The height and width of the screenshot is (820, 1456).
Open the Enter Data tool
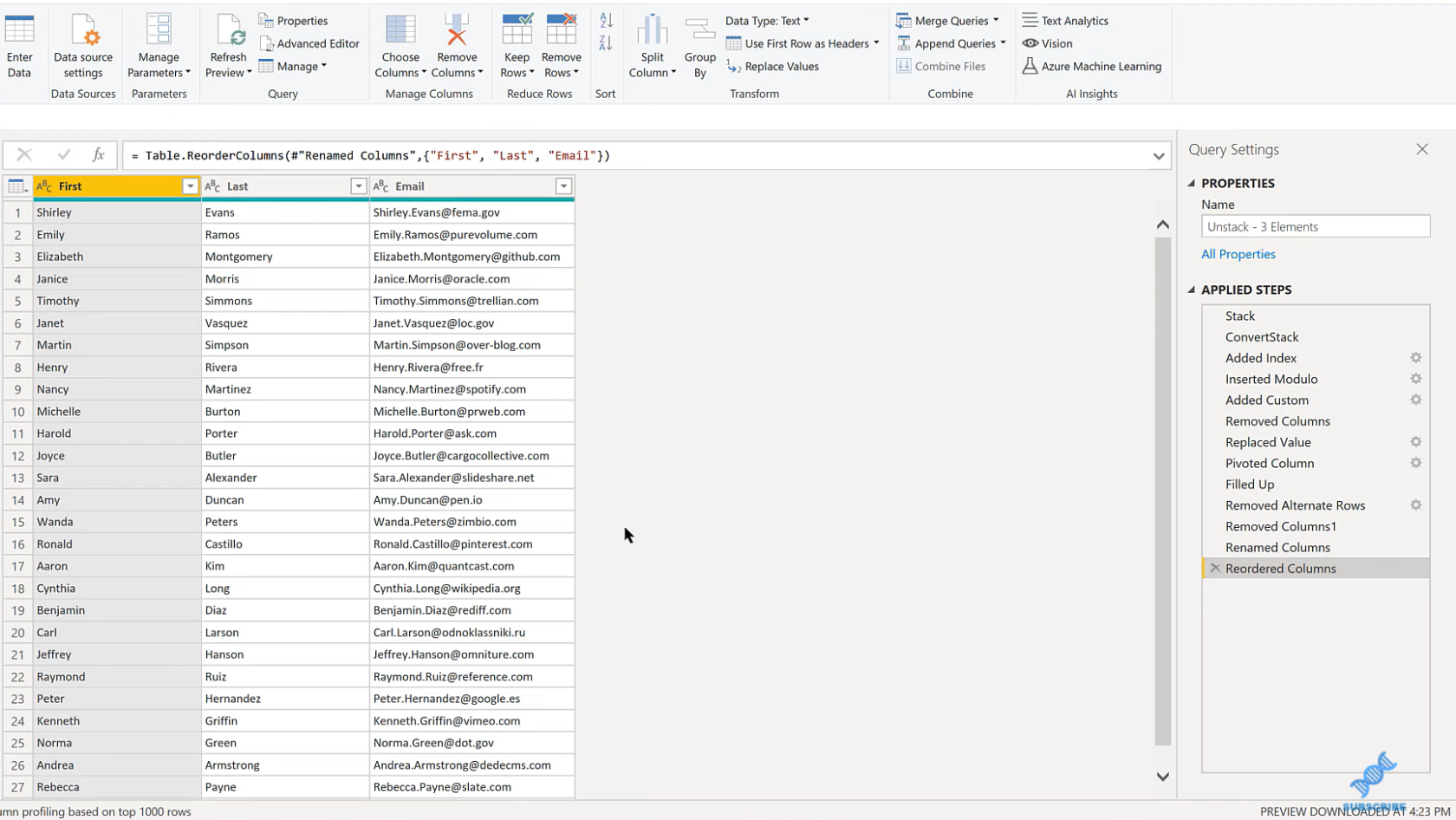click(19, 46)
